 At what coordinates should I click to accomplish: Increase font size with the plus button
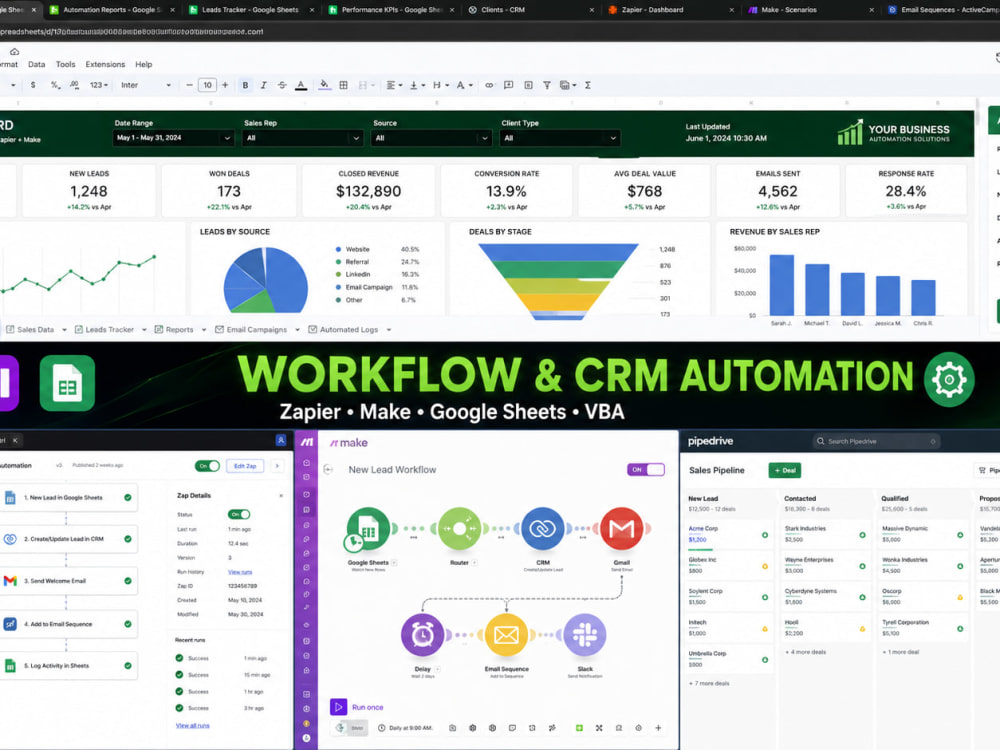pos(225,85)
